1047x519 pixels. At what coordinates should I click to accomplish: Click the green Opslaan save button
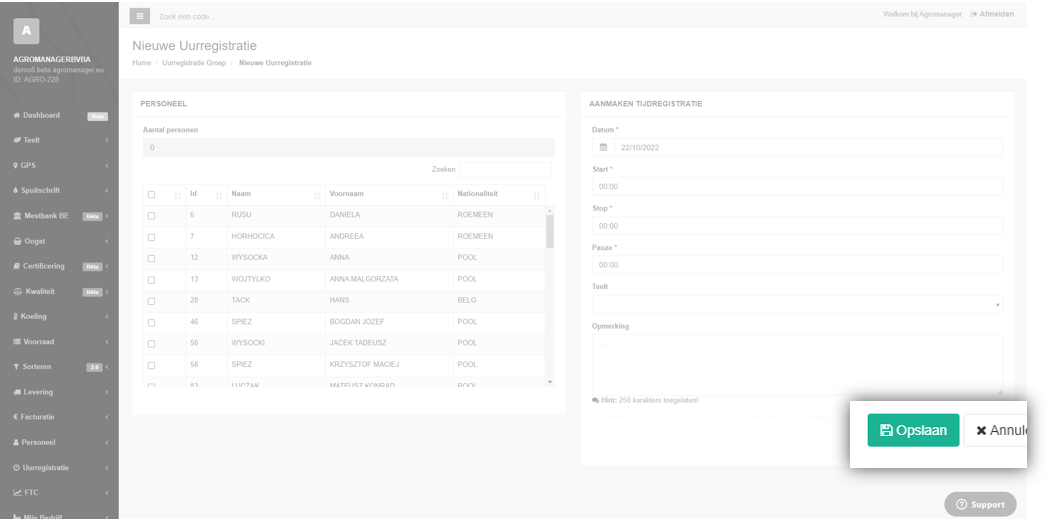[913, 430]
